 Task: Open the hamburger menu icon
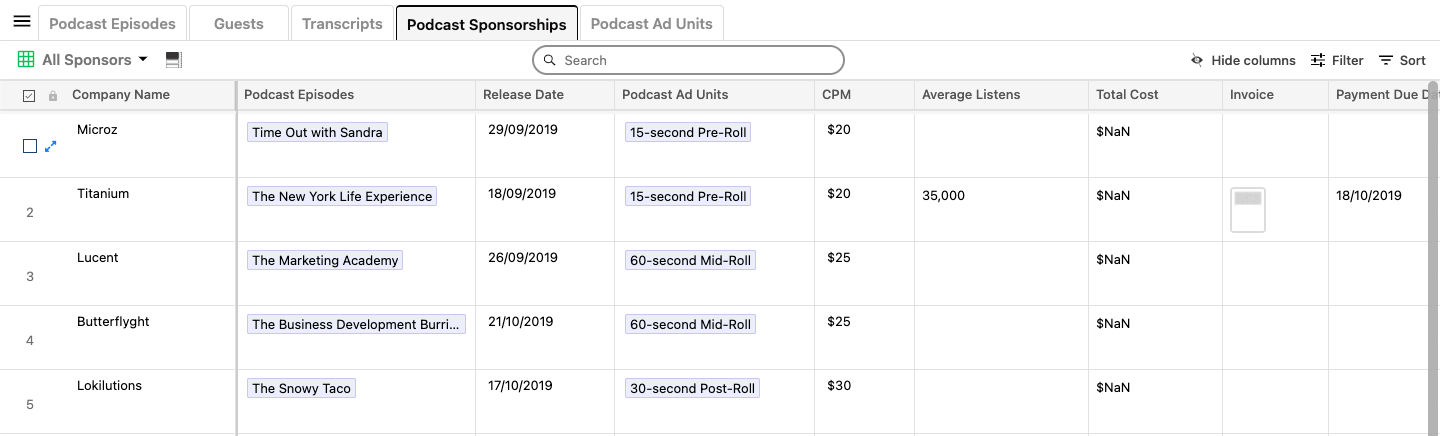pyautogui.click(x=22, y=22)
